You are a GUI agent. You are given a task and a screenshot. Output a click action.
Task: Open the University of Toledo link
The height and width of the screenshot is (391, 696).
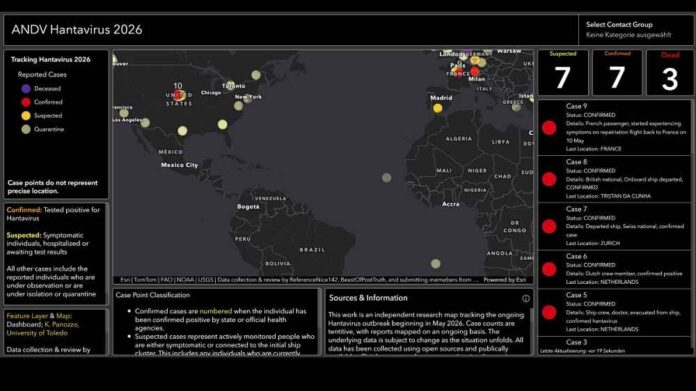click(x=37, y=333)
